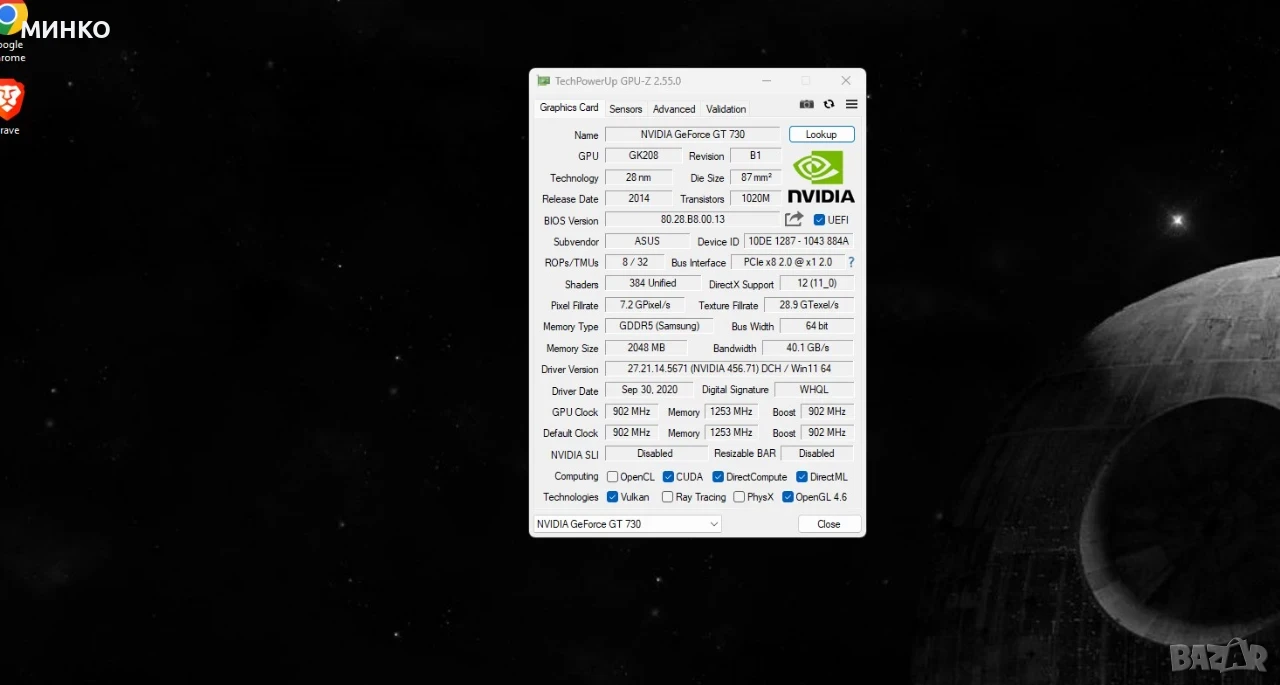Click the Device ID value 10DE 1287
1280x685 pixels.
(799, 241)
